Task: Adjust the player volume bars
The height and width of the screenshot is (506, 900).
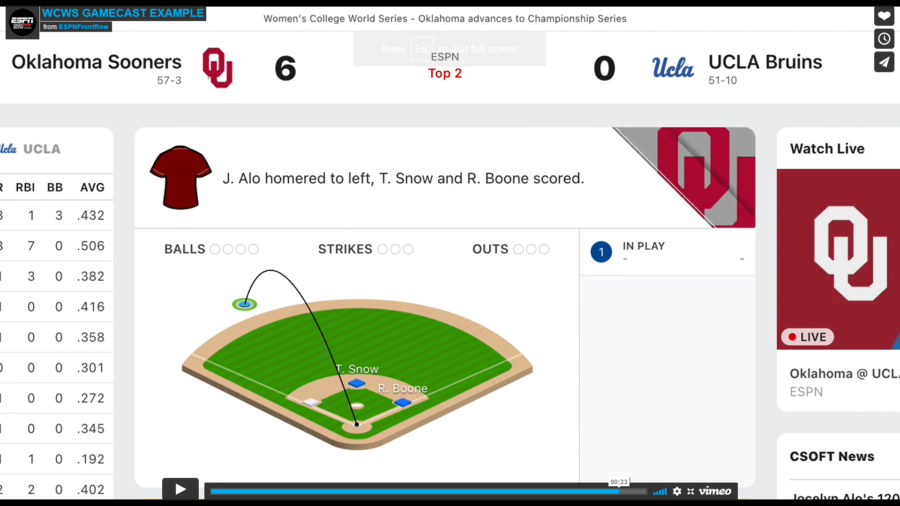Action: coord(660,491)
